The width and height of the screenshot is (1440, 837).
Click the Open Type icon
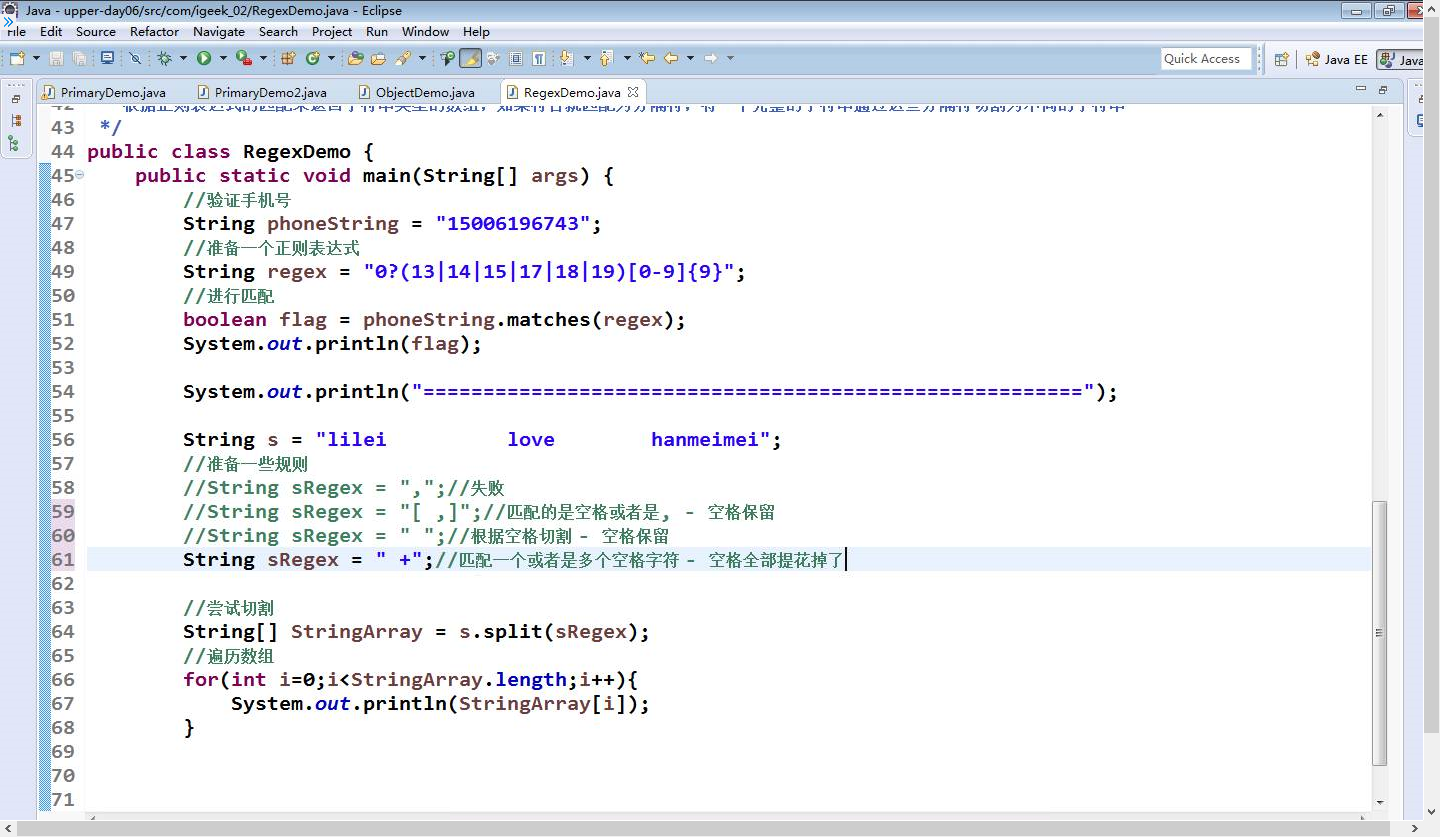[355, 58]
